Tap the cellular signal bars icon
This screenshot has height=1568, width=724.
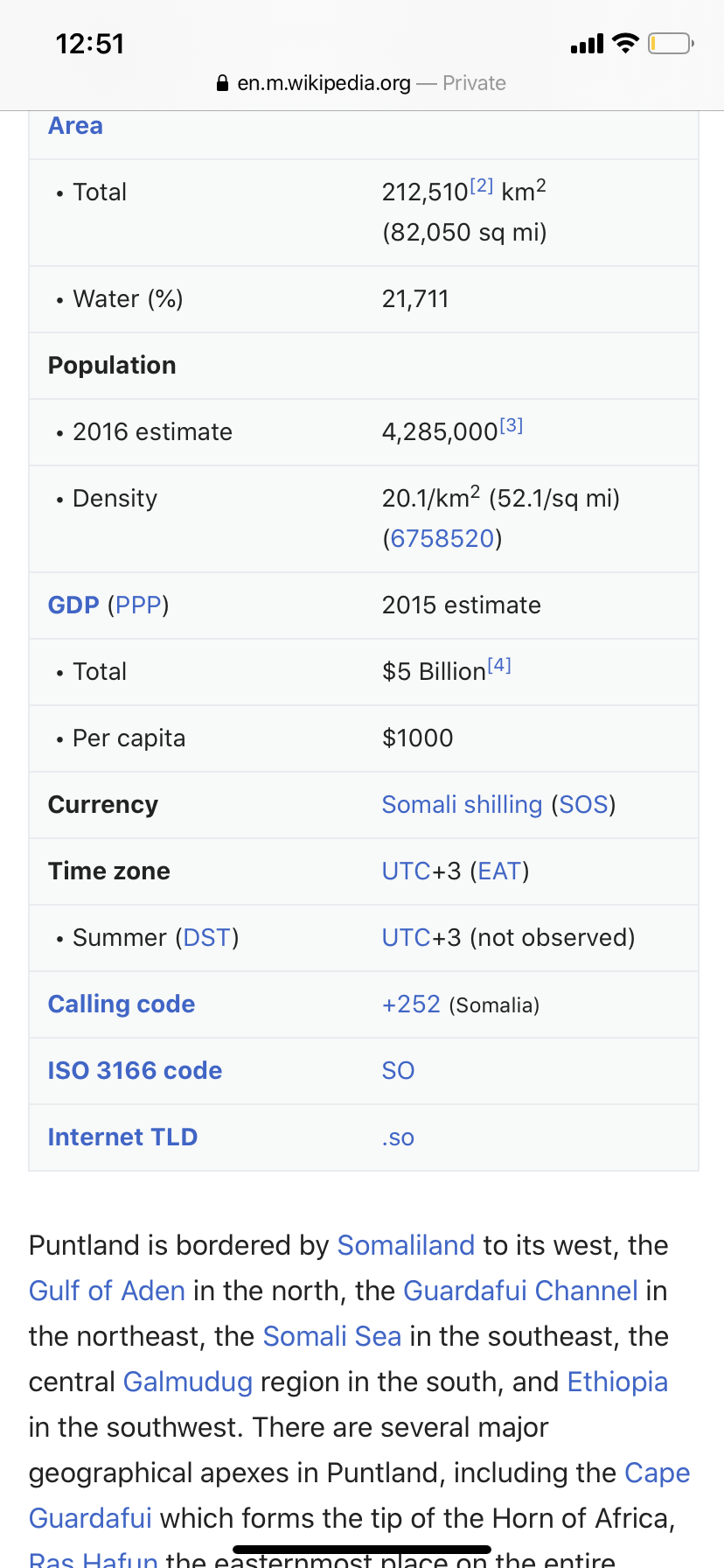587,44
